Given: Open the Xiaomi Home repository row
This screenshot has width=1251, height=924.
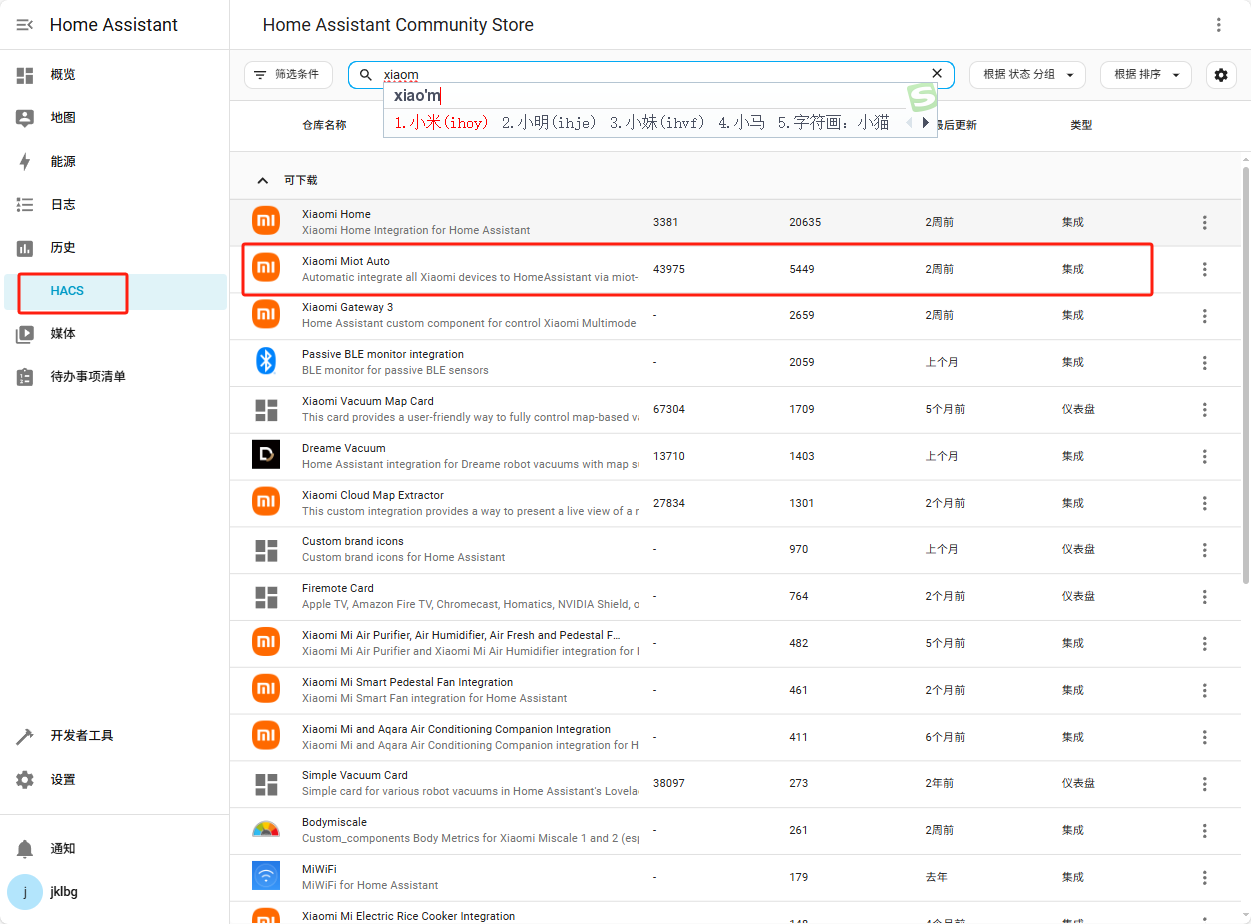Looking at the screenshot, I should point(735,222).
